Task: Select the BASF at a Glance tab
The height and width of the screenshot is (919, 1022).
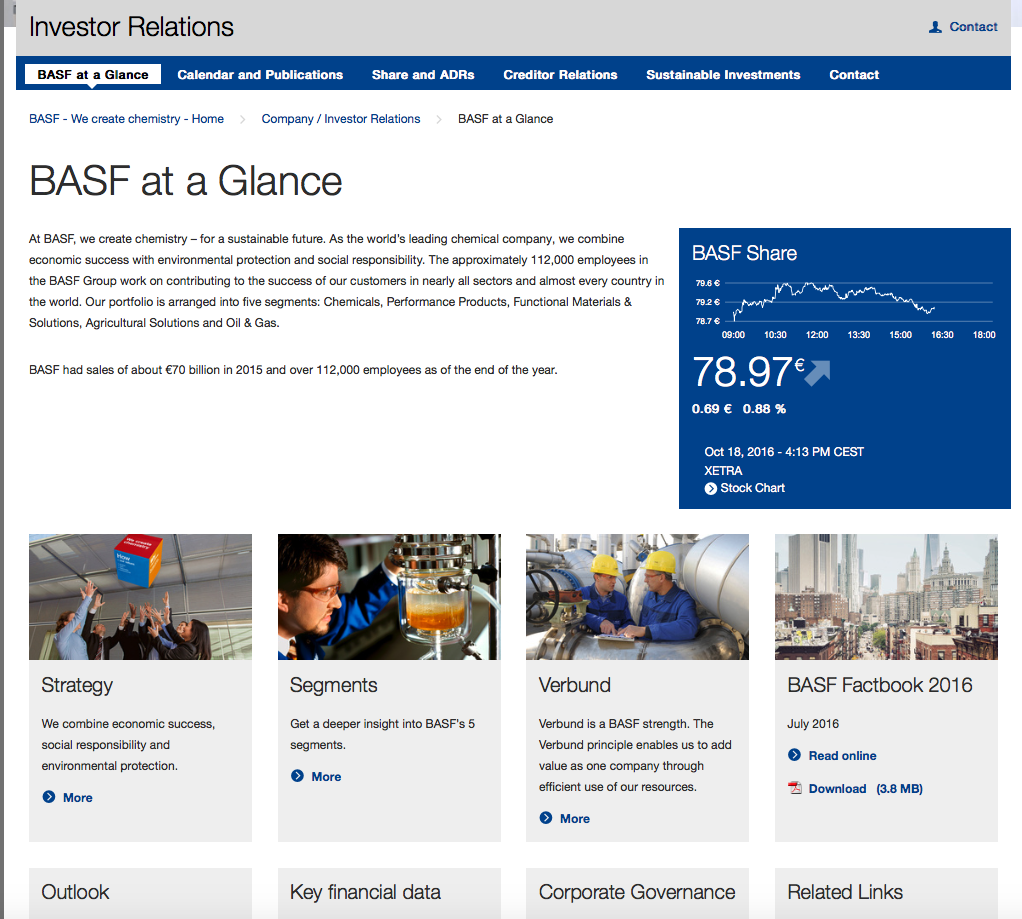Action: (93, 74)
